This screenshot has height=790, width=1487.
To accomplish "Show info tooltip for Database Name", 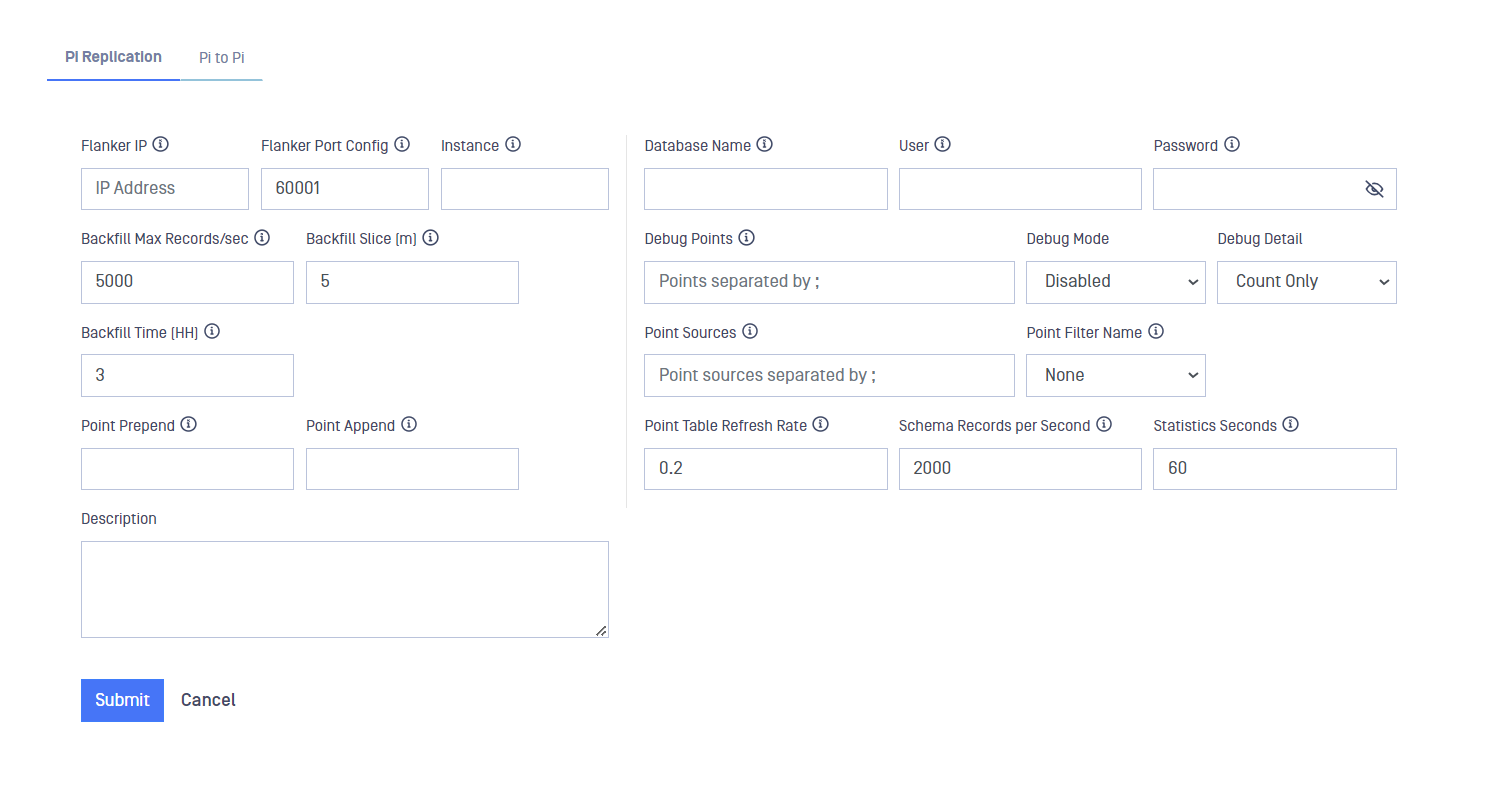I will [764, 144].
